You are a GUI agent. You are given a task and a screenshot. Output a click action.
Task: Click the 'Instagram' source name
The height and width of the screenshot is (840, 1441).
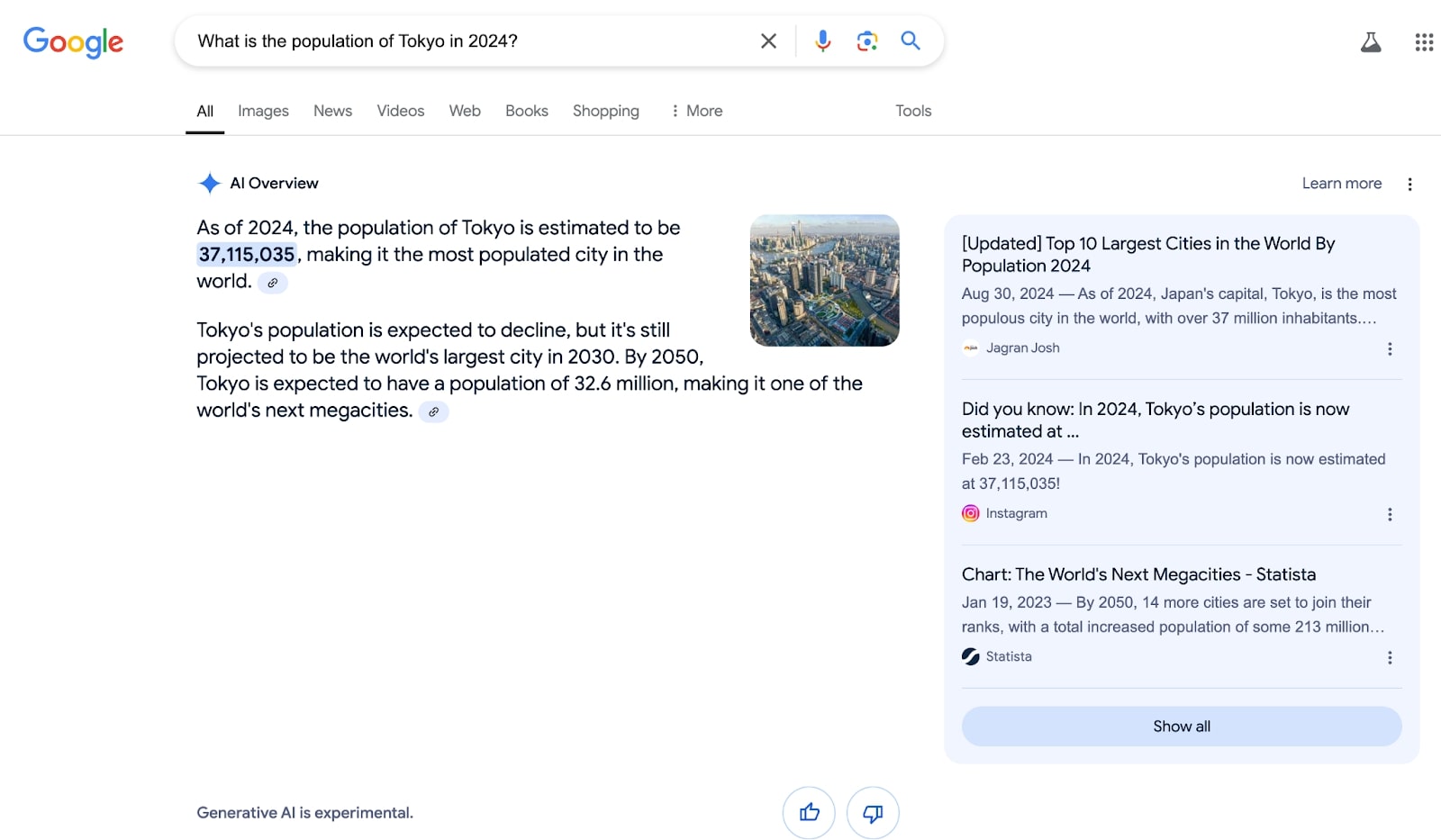pos(1016,513)
